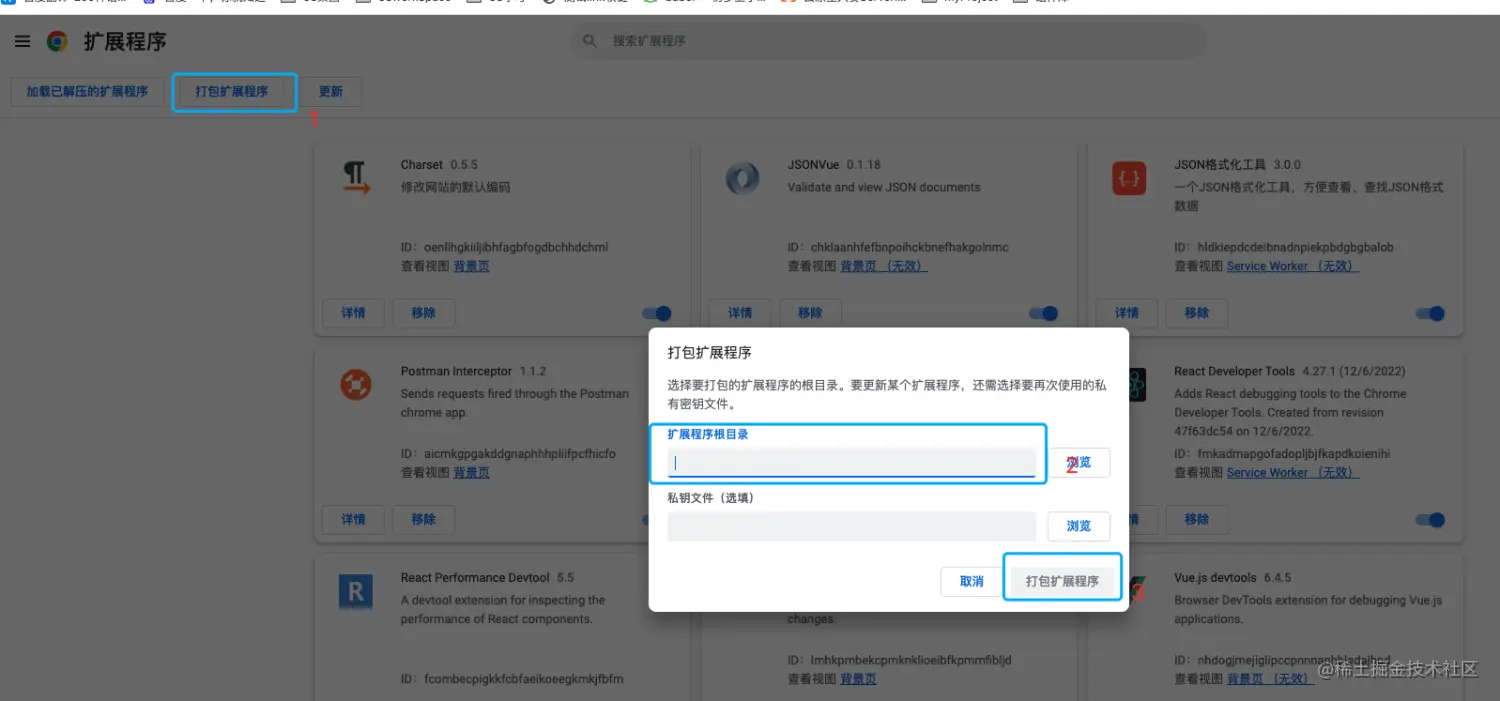Image resolution: width=1500 pixels, height=701 pixels.
Task: Click the Postman Interceptor orange icon
Action: click(356, 384)
